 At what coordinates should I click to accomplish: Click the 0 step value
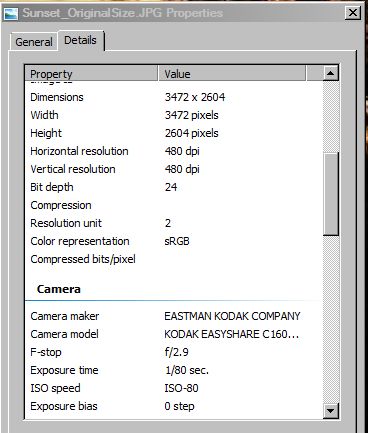click(x=179, y=406)
